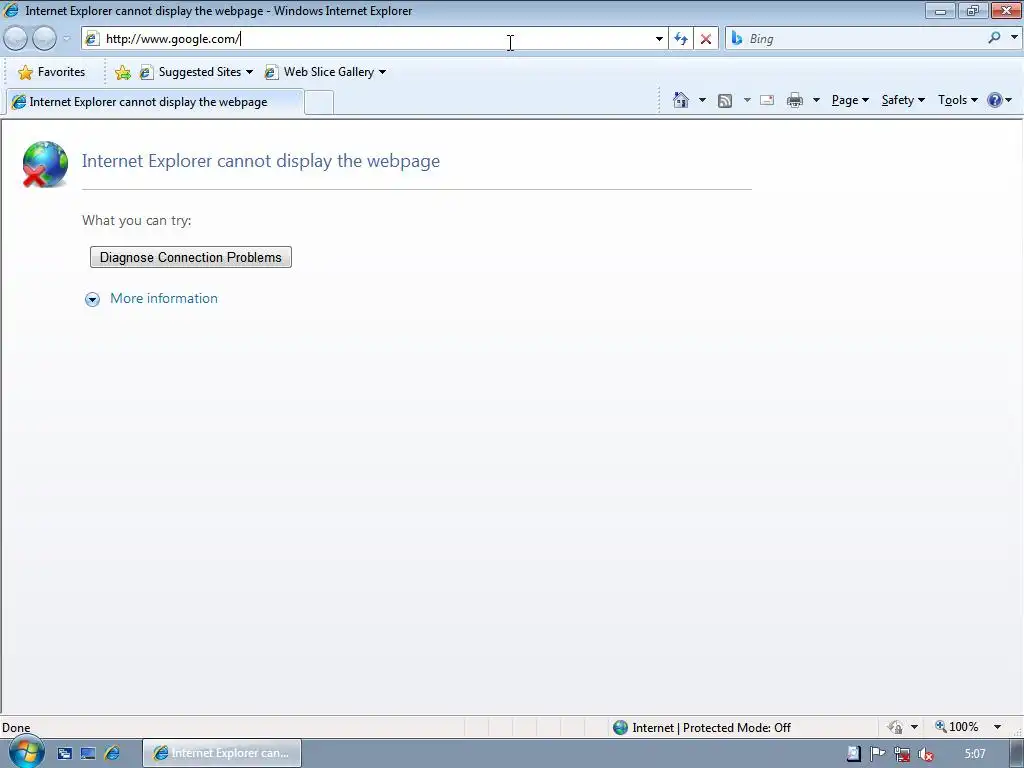
Task: Click the Back navigation button
Action: click(x=16, y=39)
